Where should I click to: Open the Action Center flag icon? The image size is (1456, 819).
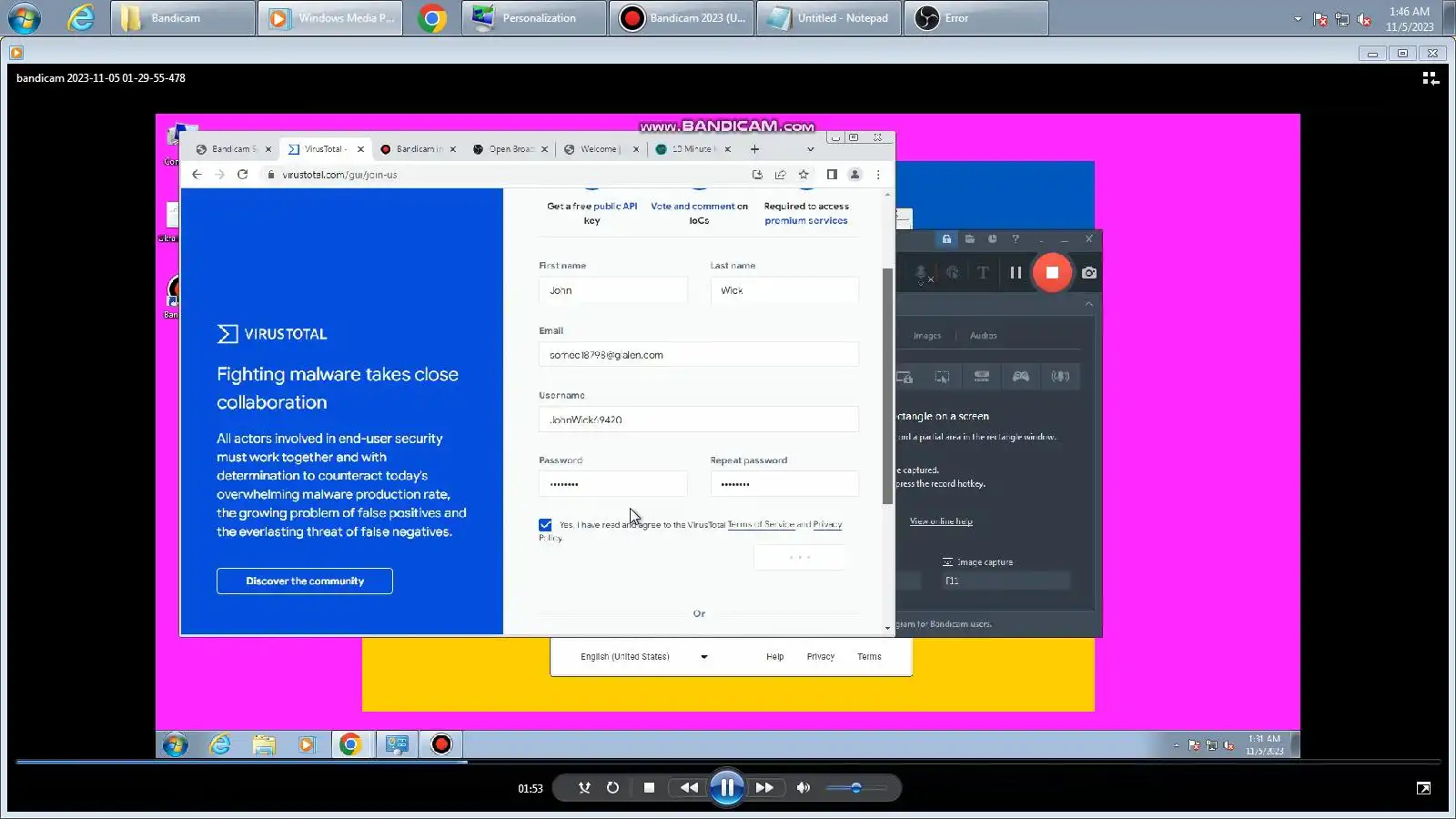pyautogui.click(x=1320, y=19)
